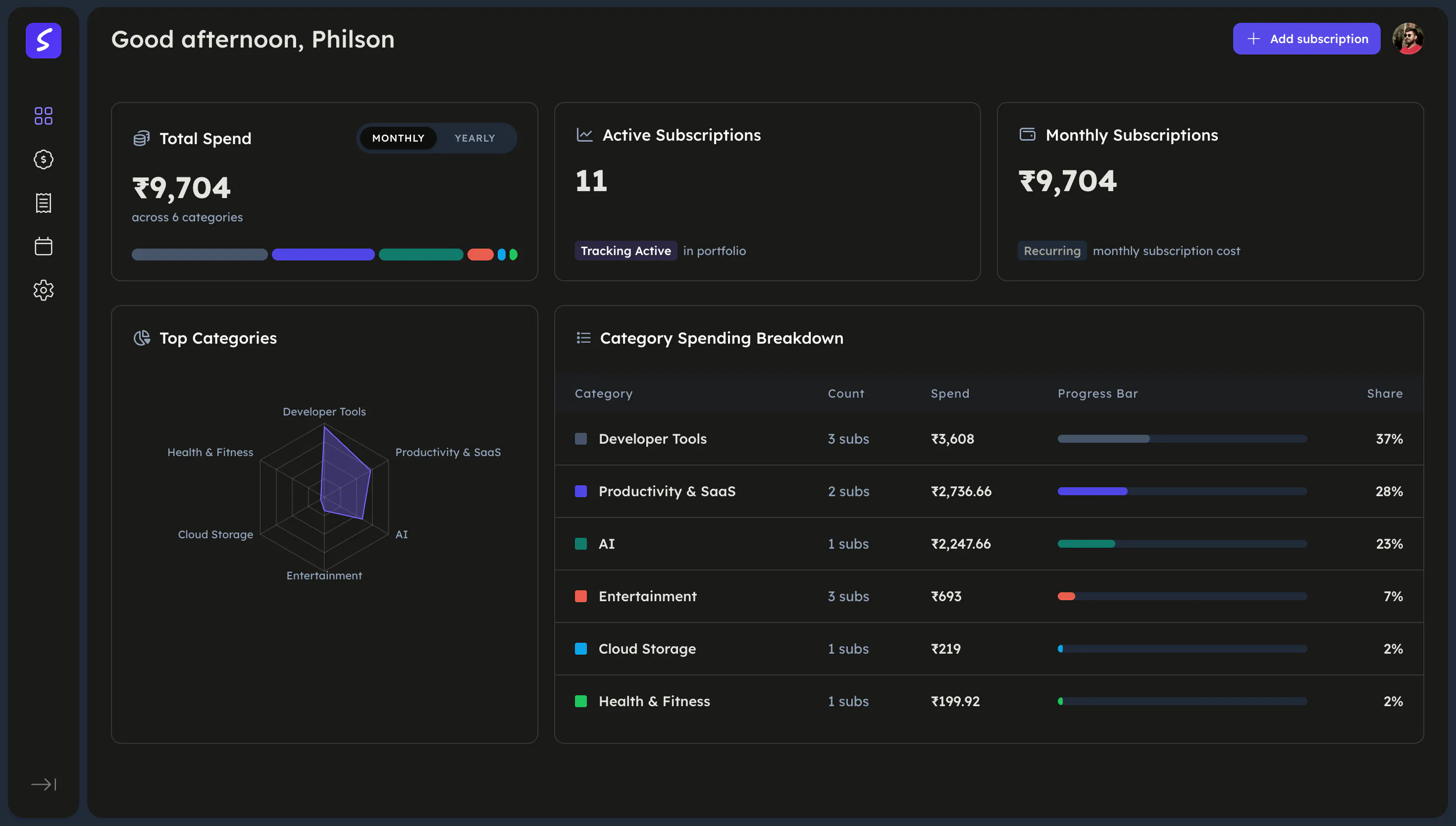The image size is (1456, 826).
Task: Click the Entertainment radar chart label
Action: [x=324, y=575]
